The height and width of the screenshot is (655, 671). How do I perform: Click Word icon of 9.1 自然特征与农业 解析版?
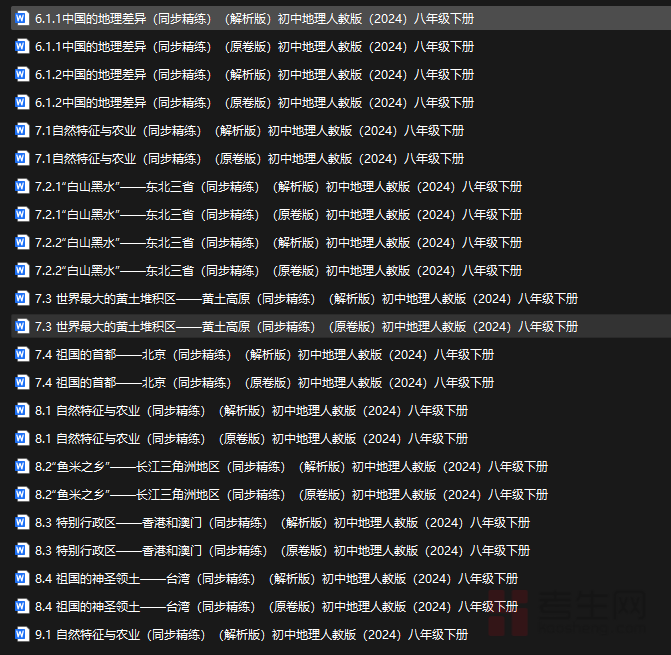(23, 634)
